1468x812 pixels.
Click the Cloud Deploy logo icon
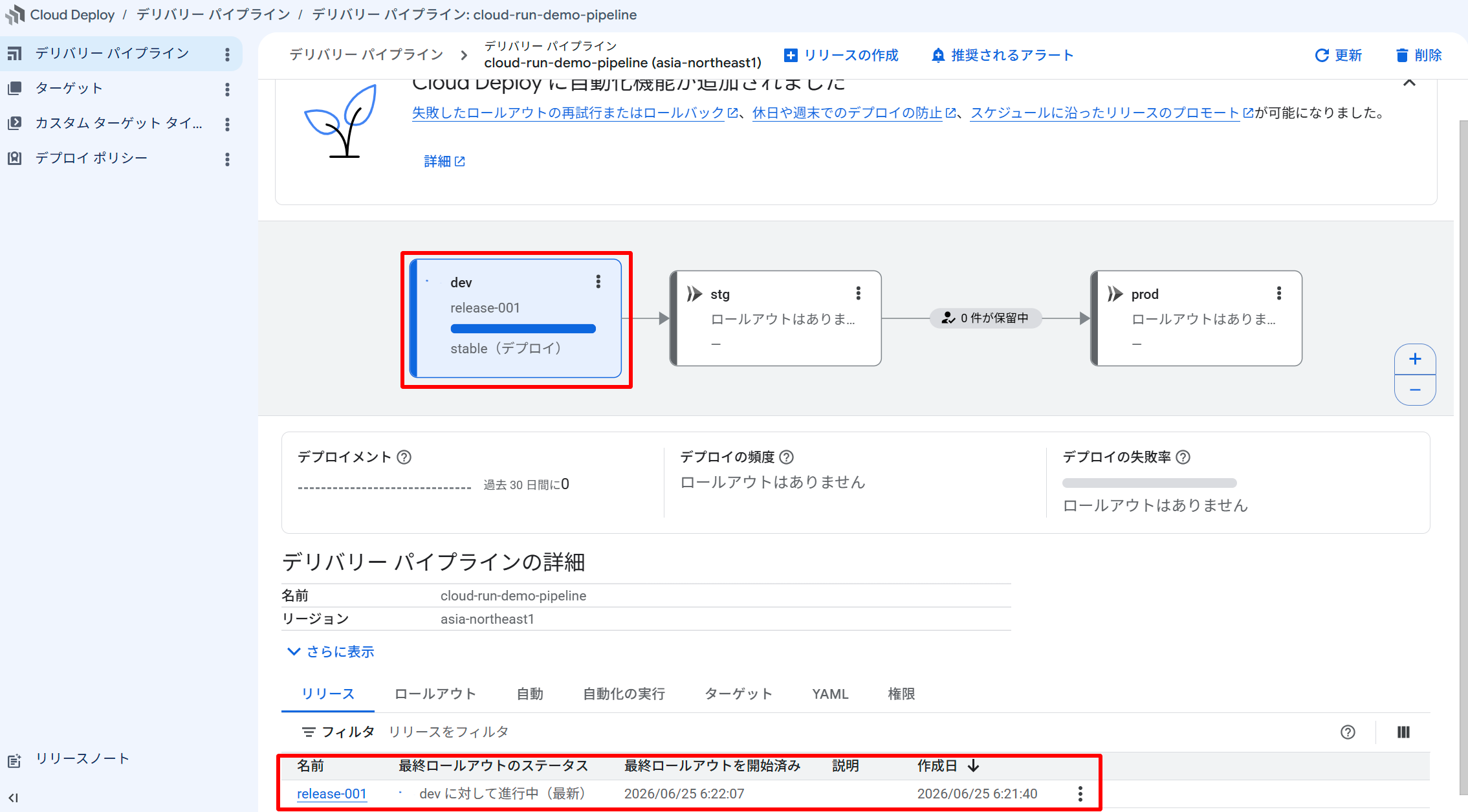(14, 14)
